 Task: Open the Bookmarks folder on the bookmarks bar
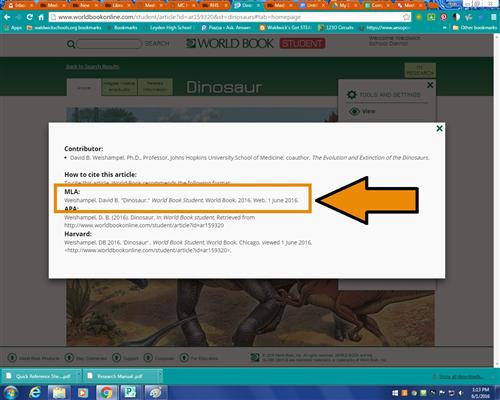click(122, 28)
